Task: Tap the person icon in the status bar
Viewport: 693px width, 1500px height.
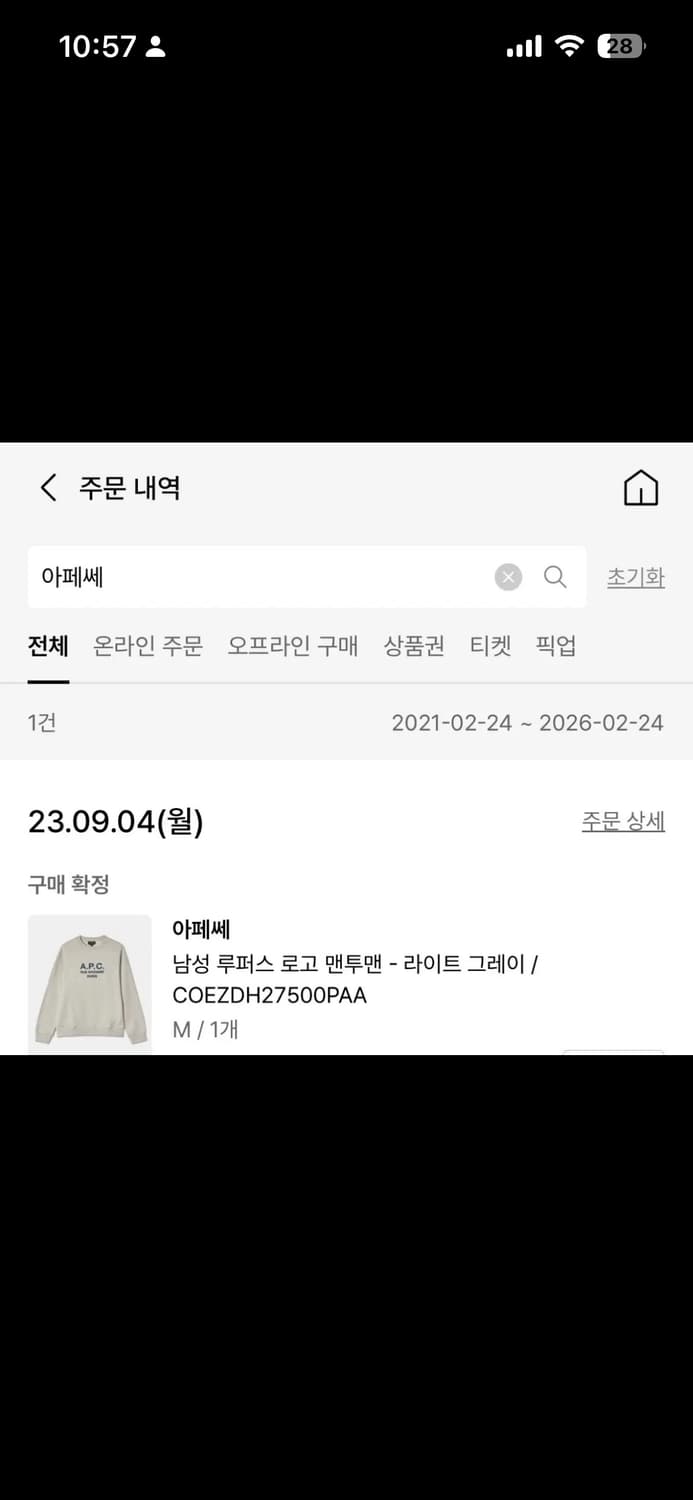Action: click(155, 45)
